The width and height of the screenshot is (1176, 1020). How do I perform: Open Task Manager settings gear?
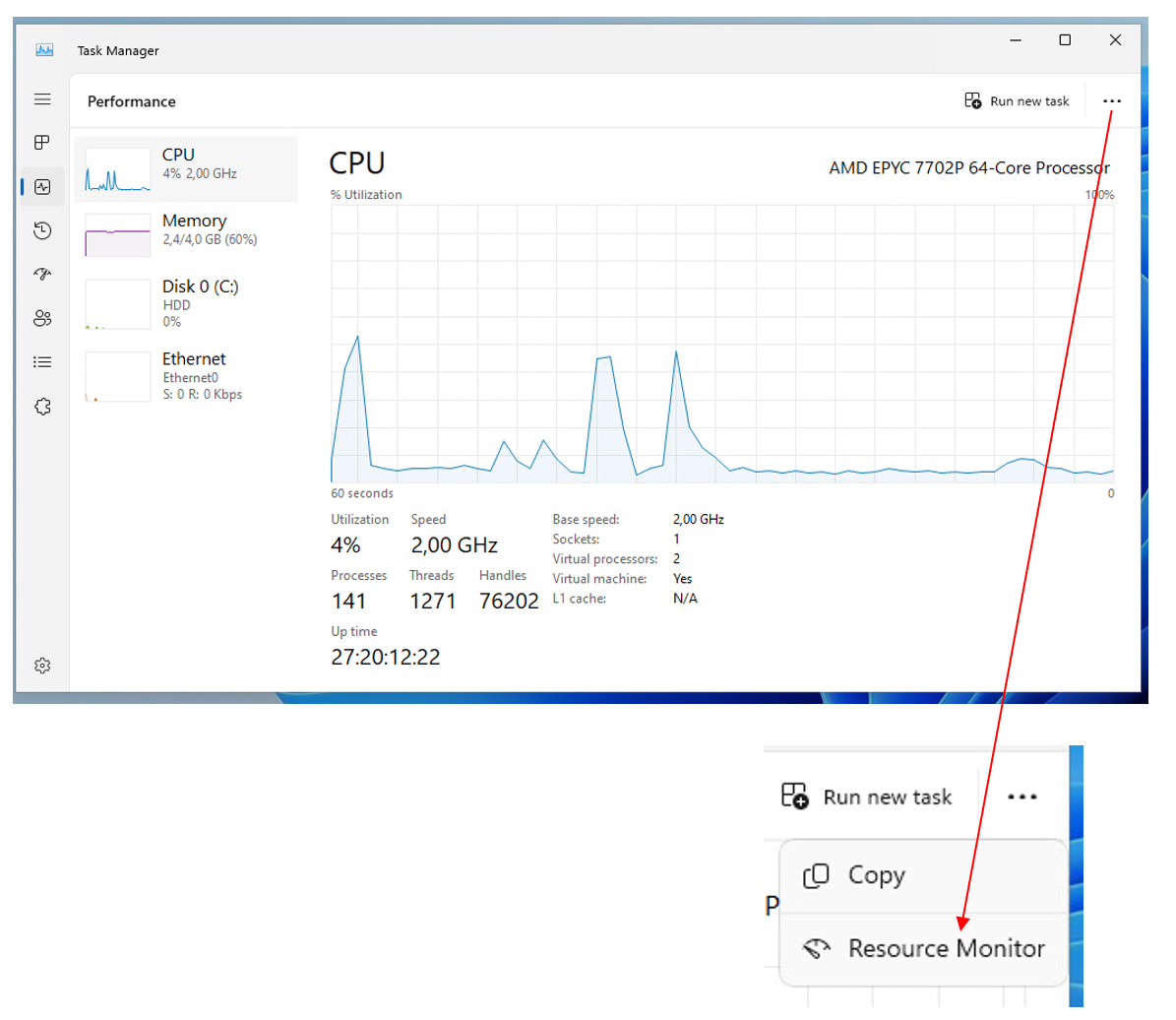point(42,667)
